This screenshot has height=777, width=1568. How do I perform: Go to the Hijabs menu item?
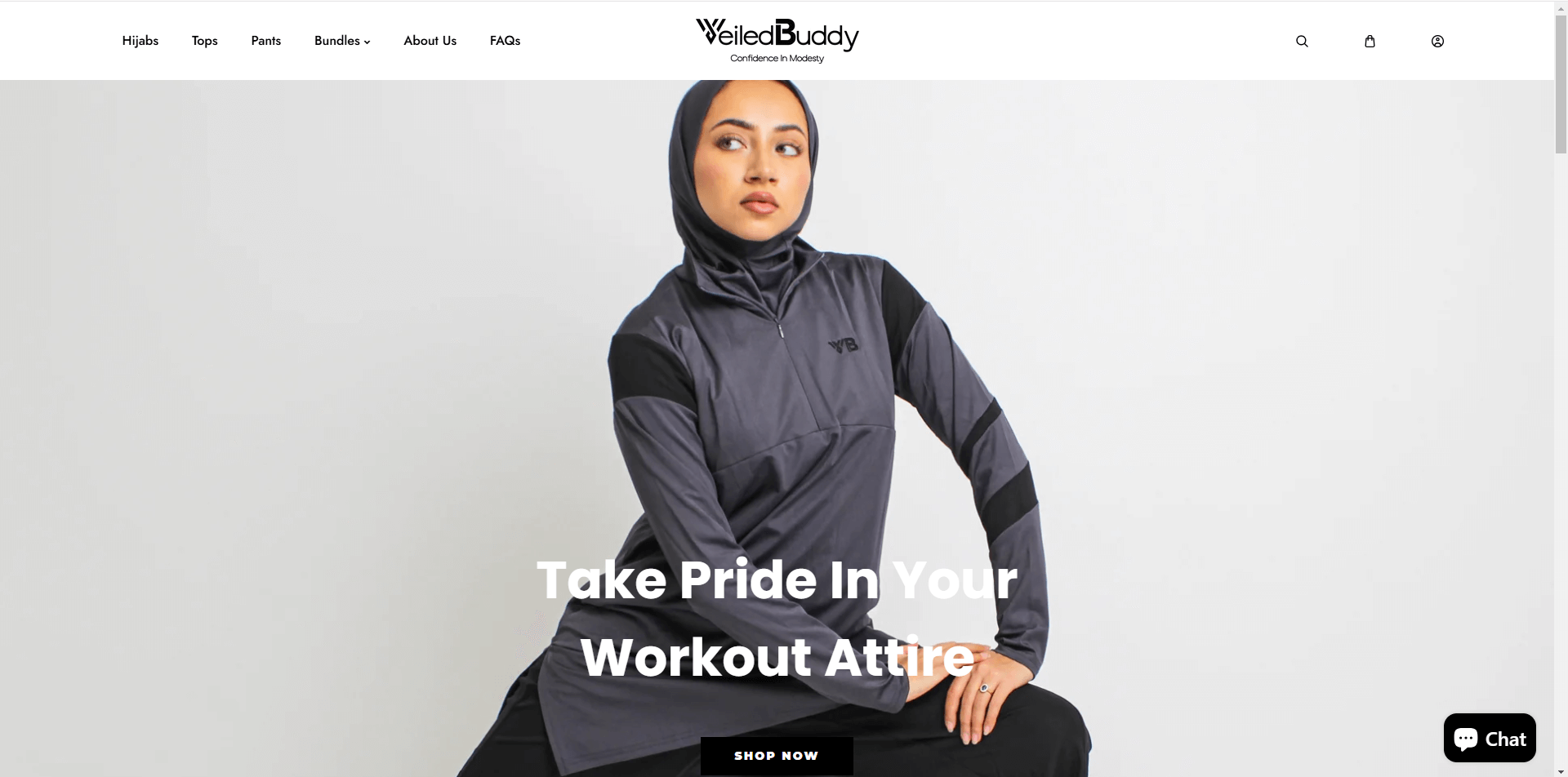[x=140, y=41]
